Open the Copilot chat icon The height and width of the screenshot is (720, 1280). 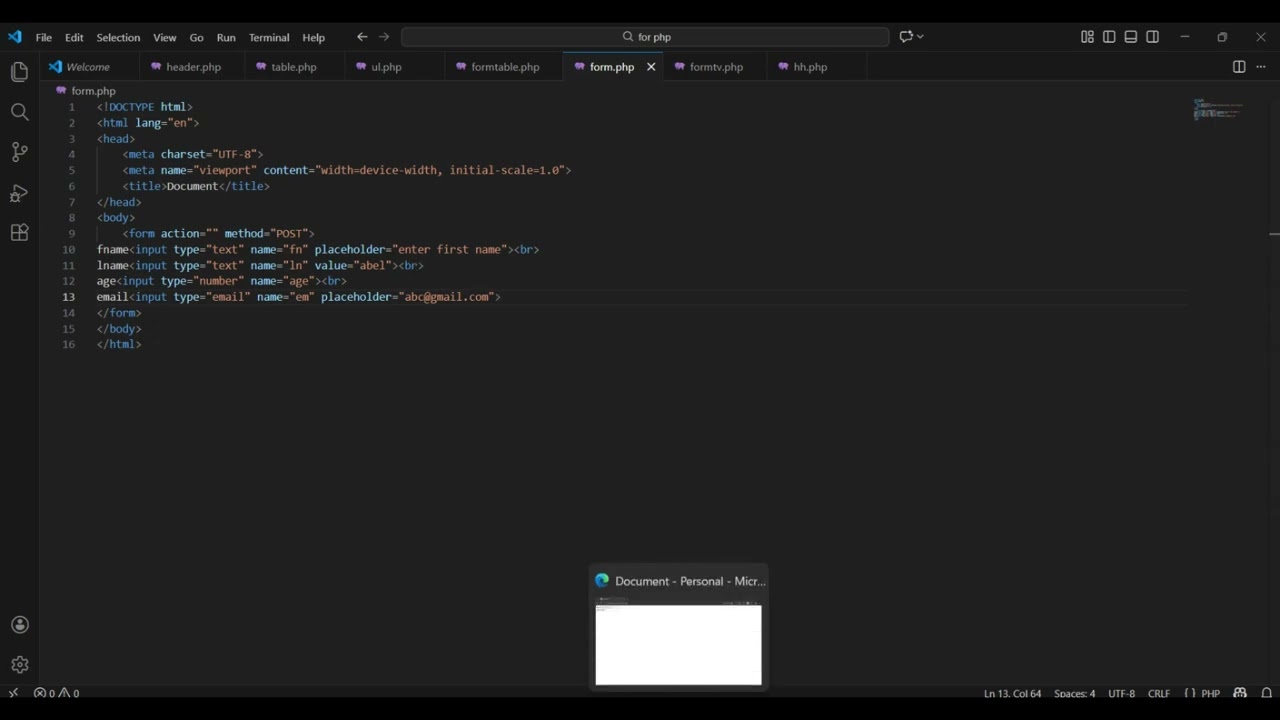(905, 37)
